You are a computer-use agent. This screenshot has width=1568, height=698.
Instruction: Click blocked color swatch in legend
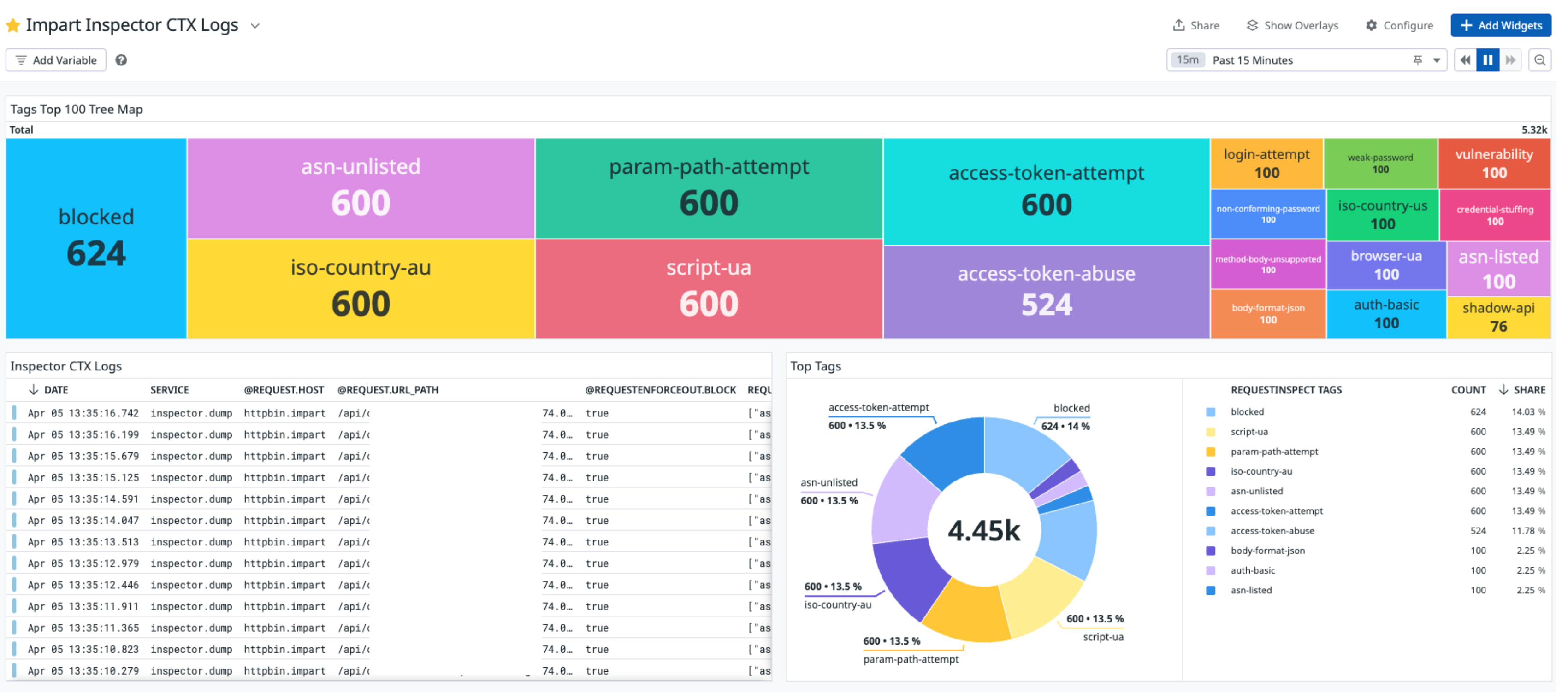coord(1211,413)
